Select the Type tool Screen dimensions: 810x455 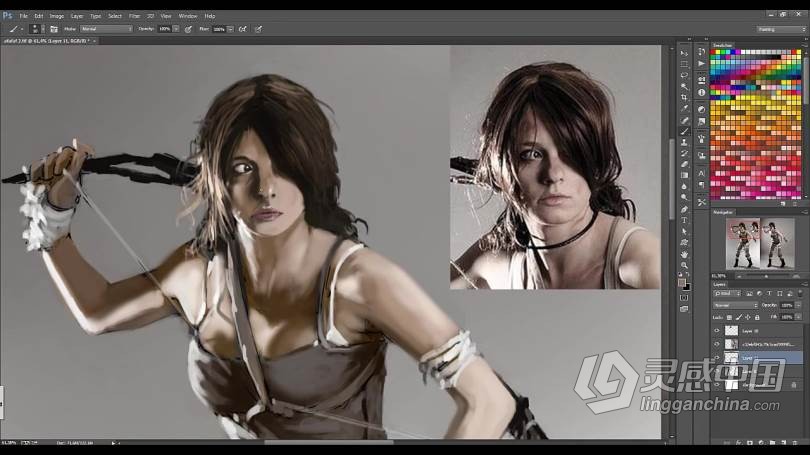point(684,221)
